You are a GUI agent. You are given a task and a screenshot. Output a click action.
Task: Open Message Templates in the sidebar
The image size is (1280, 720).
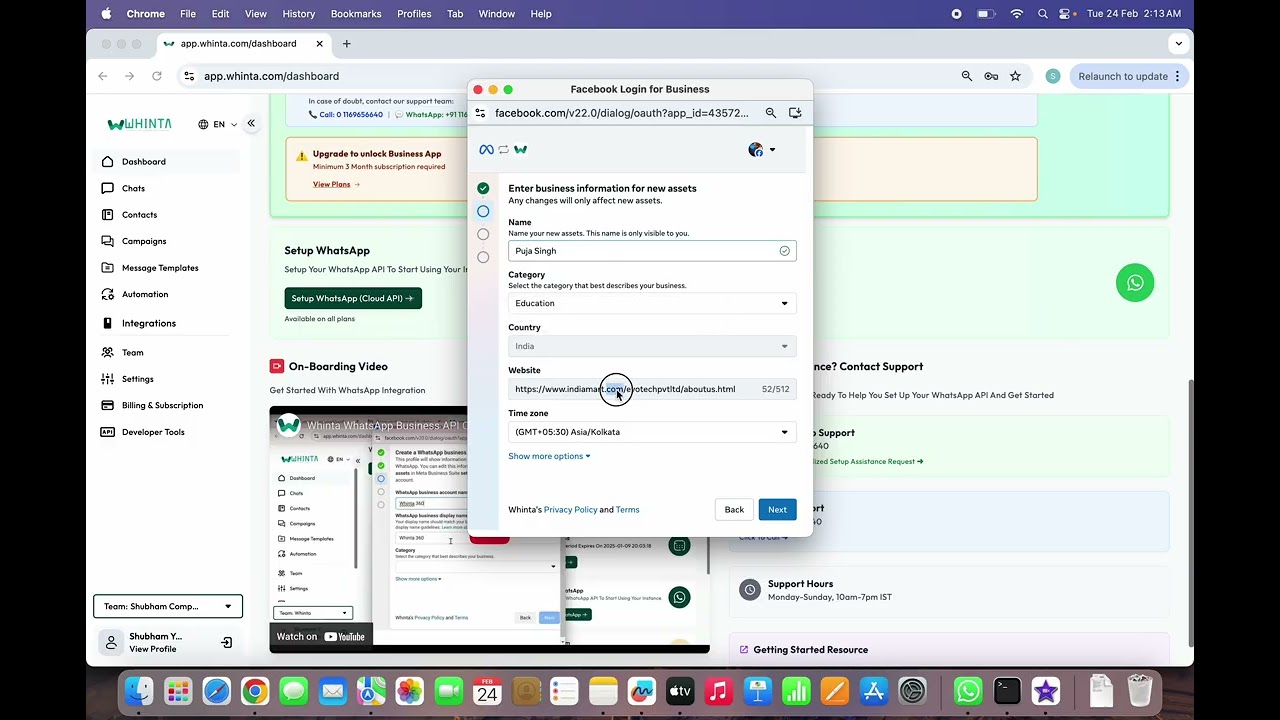[160, 268]
